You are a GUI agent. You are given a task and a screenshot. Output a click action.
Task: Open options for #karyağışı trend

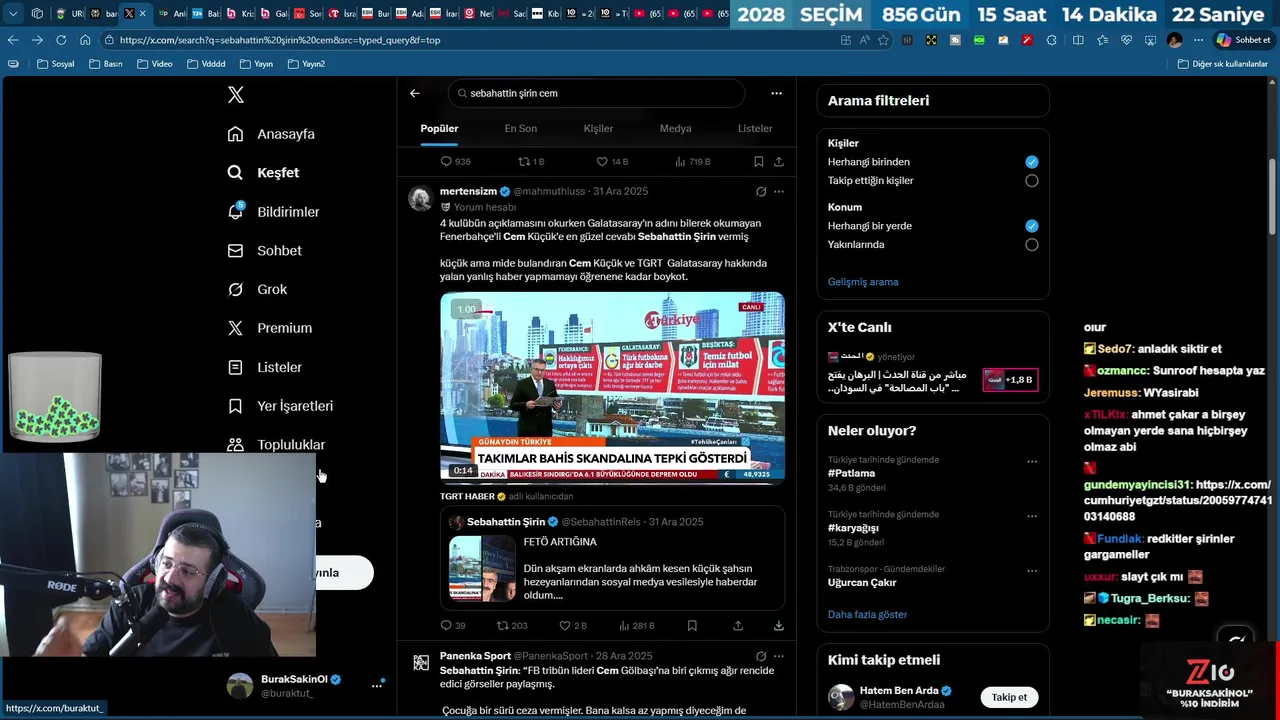1032,517
